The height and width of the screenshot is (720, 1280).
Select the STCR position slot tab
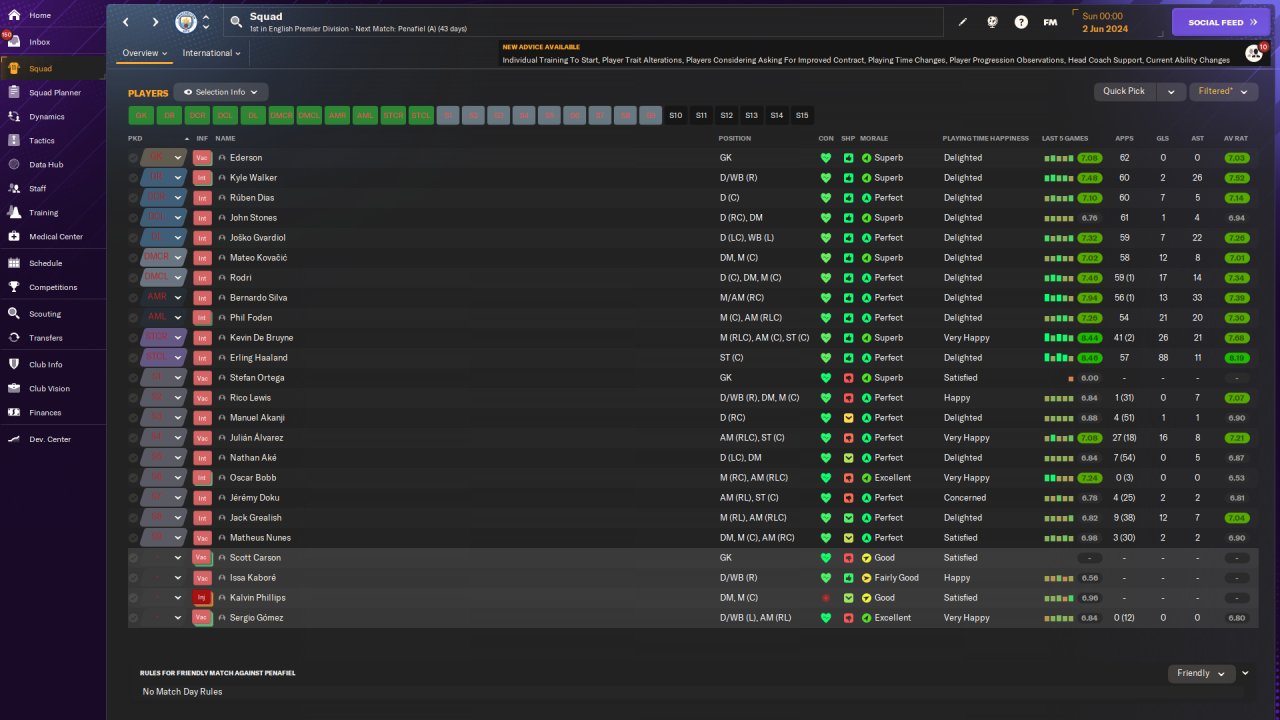point(393,116)
